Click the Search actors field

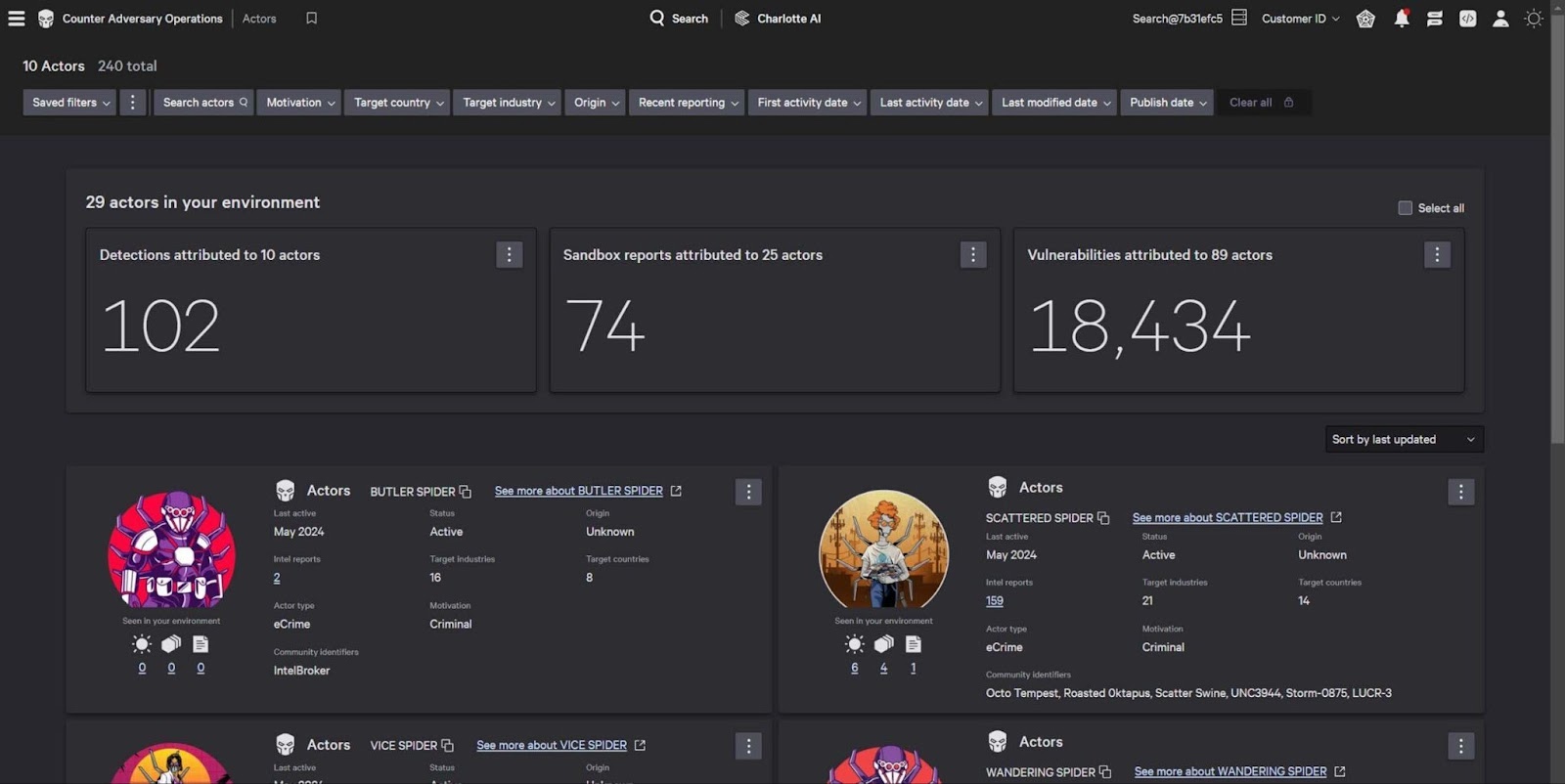click(203, 103)
